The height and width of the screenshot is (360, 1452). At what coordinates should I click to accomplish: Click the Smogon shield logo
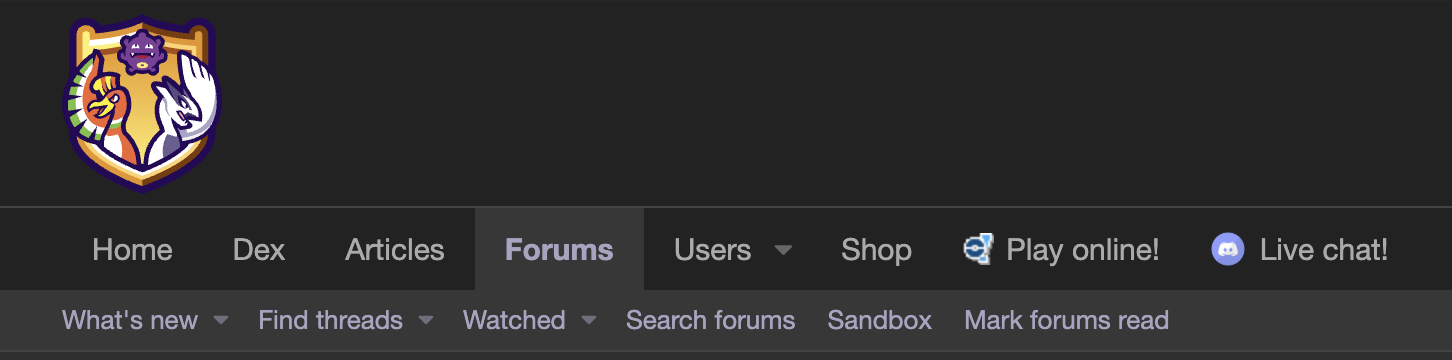point(142,103)
